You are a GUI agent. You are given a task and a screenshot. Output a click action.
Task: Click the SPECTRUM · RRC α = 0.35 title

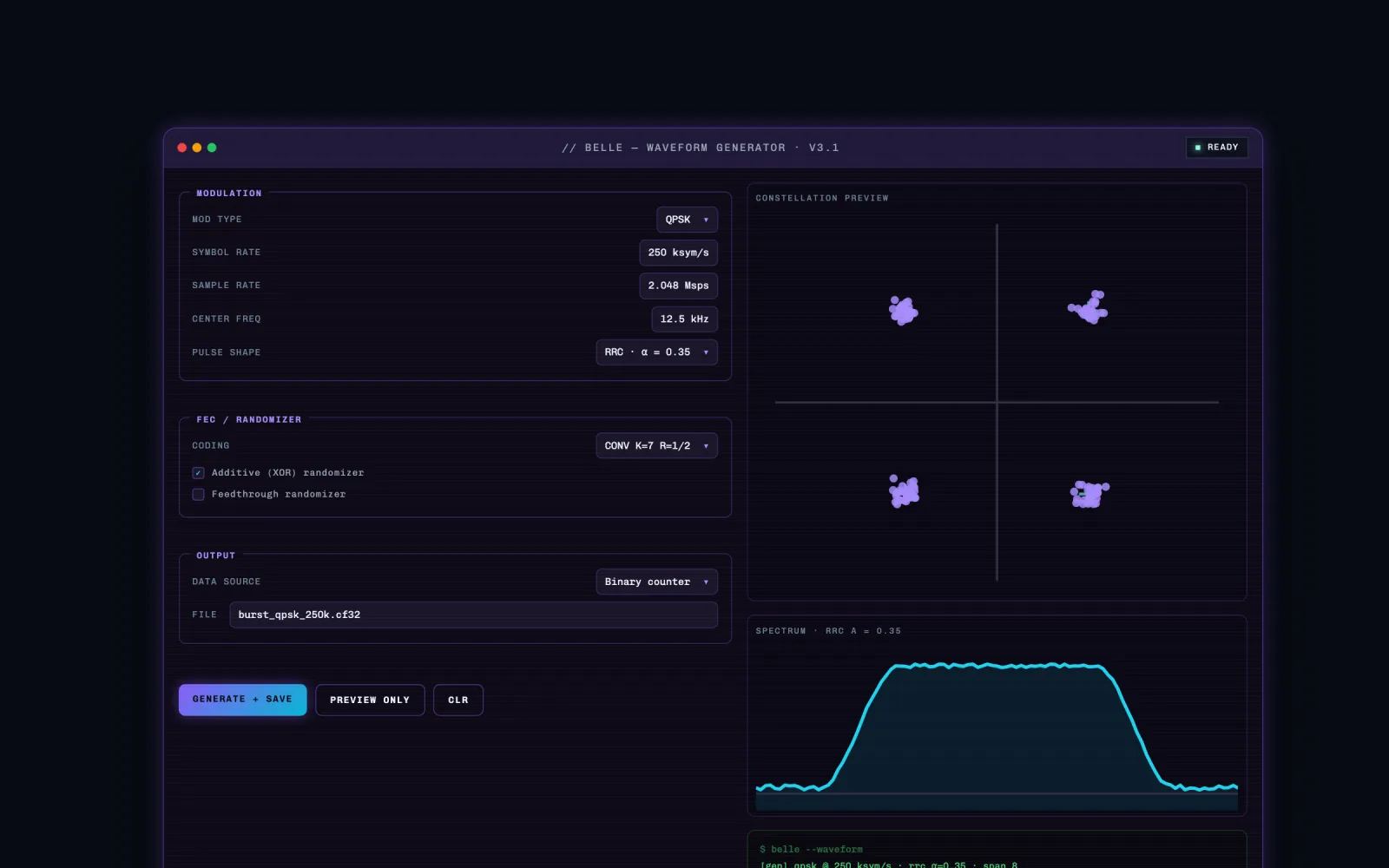tap(828, 631)
